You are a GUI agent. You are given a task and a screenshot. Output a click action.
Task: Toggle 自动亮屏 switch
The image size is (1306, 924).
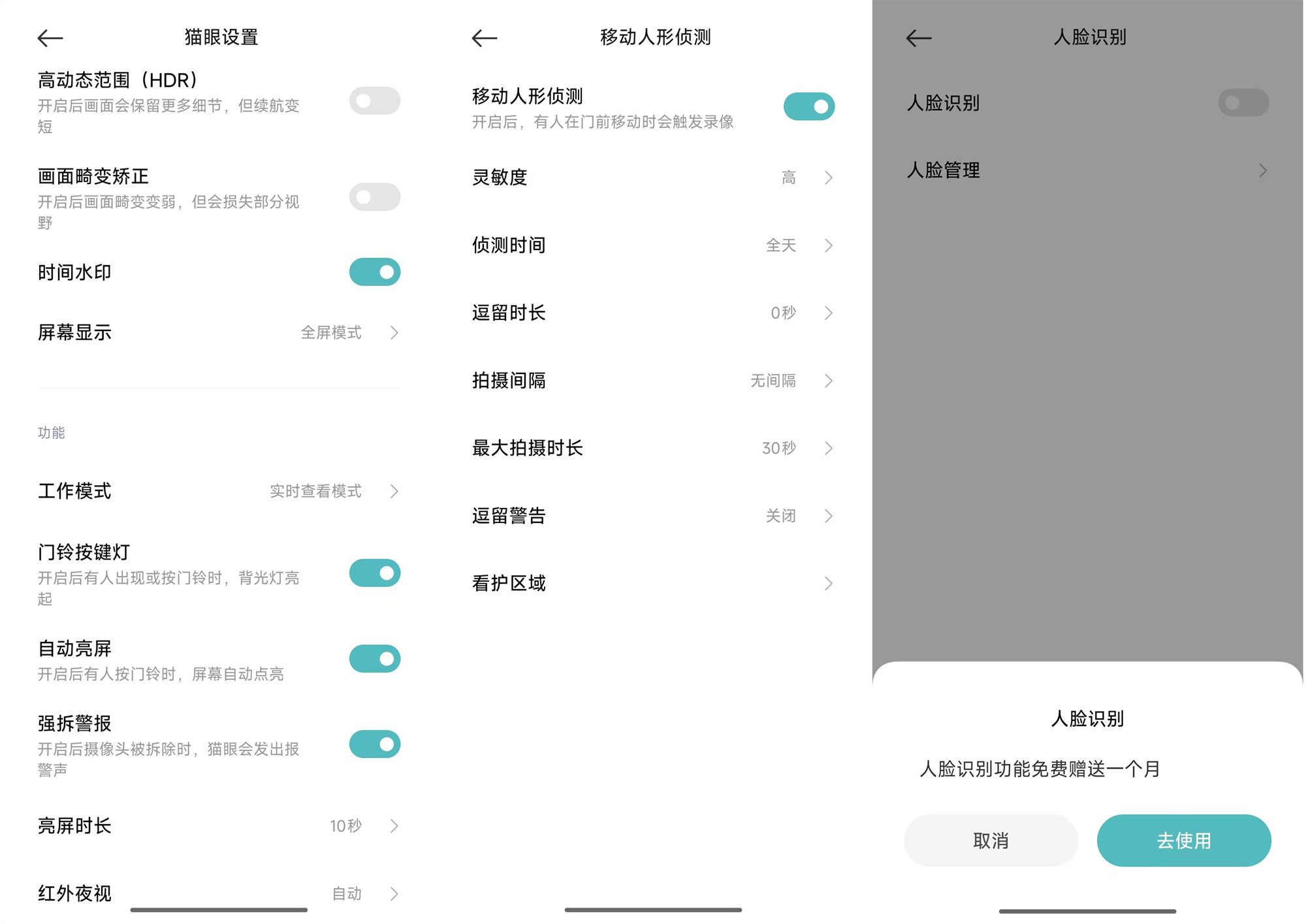coord(374,658)
